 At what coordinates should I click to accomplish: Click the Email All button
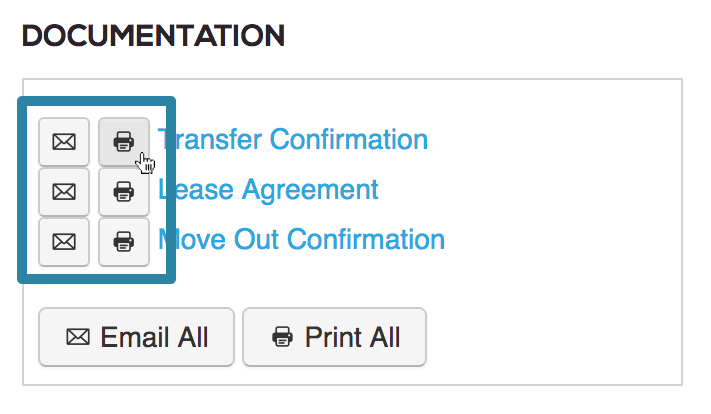click(136, 337)
